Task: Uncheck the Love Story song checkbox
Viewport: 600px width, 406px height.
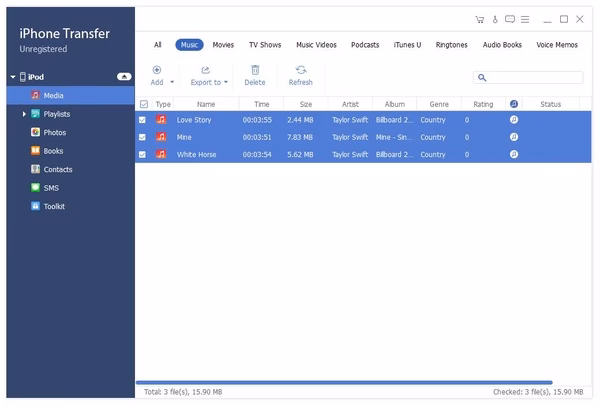Action: pyautogui.click(x=143, y=120)
